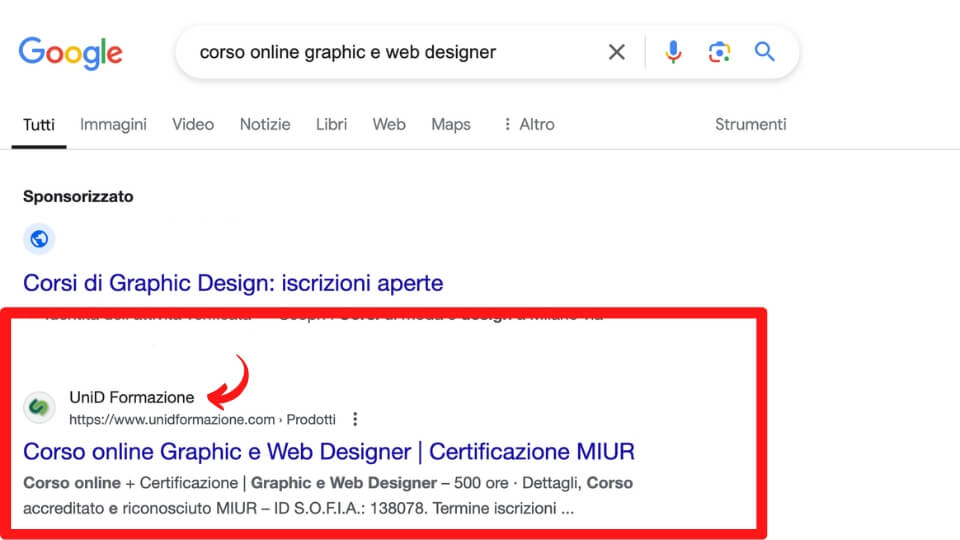Open the Maps tab

coord(451,124)
